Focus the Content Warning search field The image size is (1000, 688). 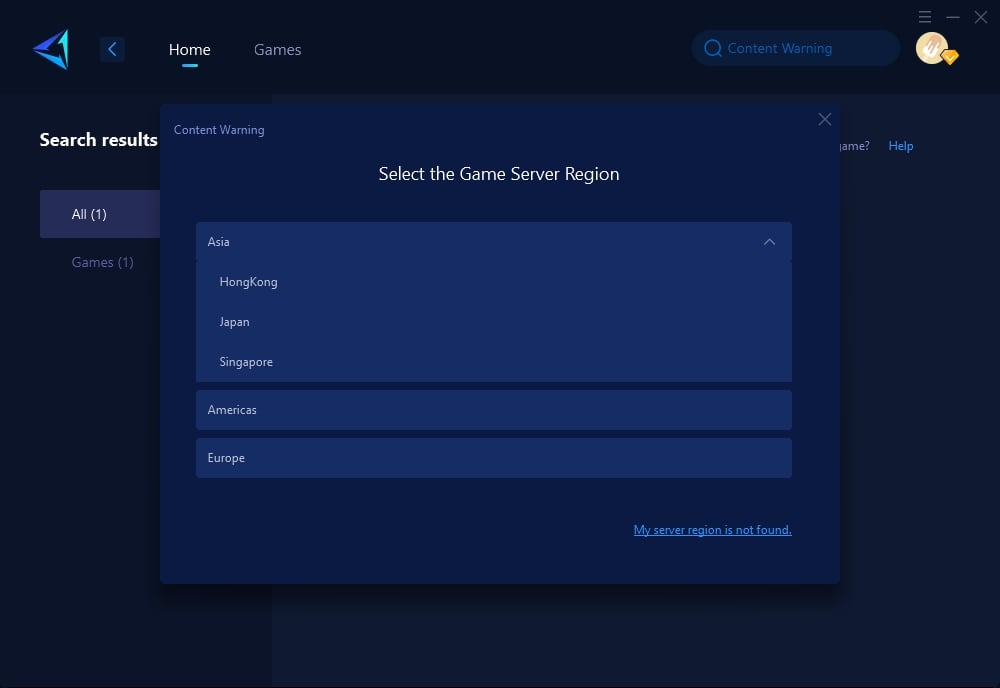click(x=800, y=48)
